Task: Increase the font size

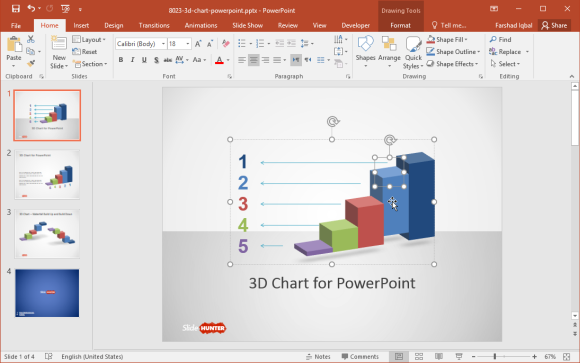Action: (x=198, y=44)
